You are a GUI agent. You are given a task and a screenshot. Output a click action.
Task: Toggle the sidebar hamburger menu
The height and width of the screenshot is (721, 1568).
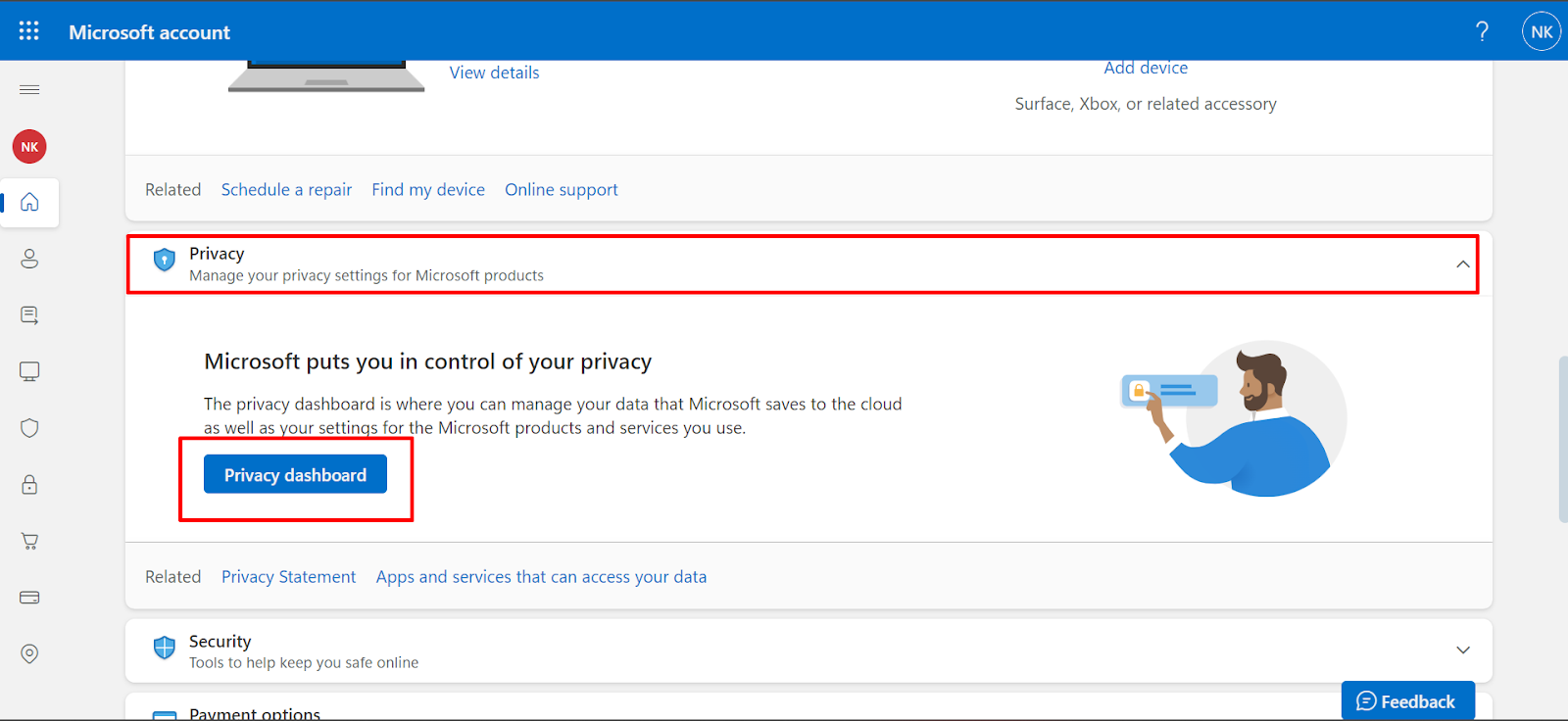29,90
